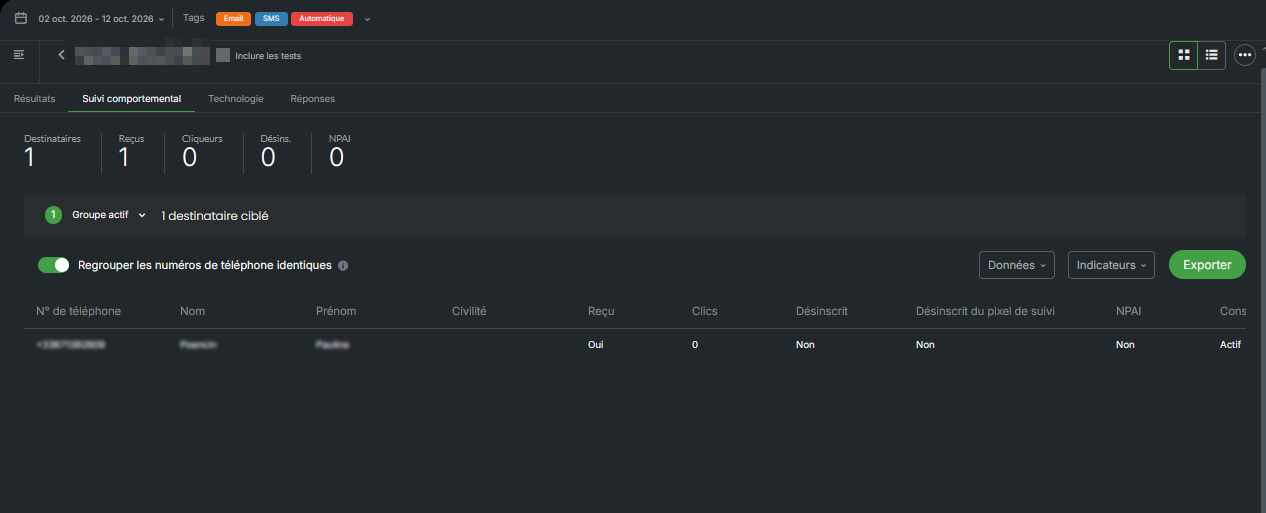Click the Cliqueurs statistic
This screenshot has width=1266, height=513.
click(202, 151)
